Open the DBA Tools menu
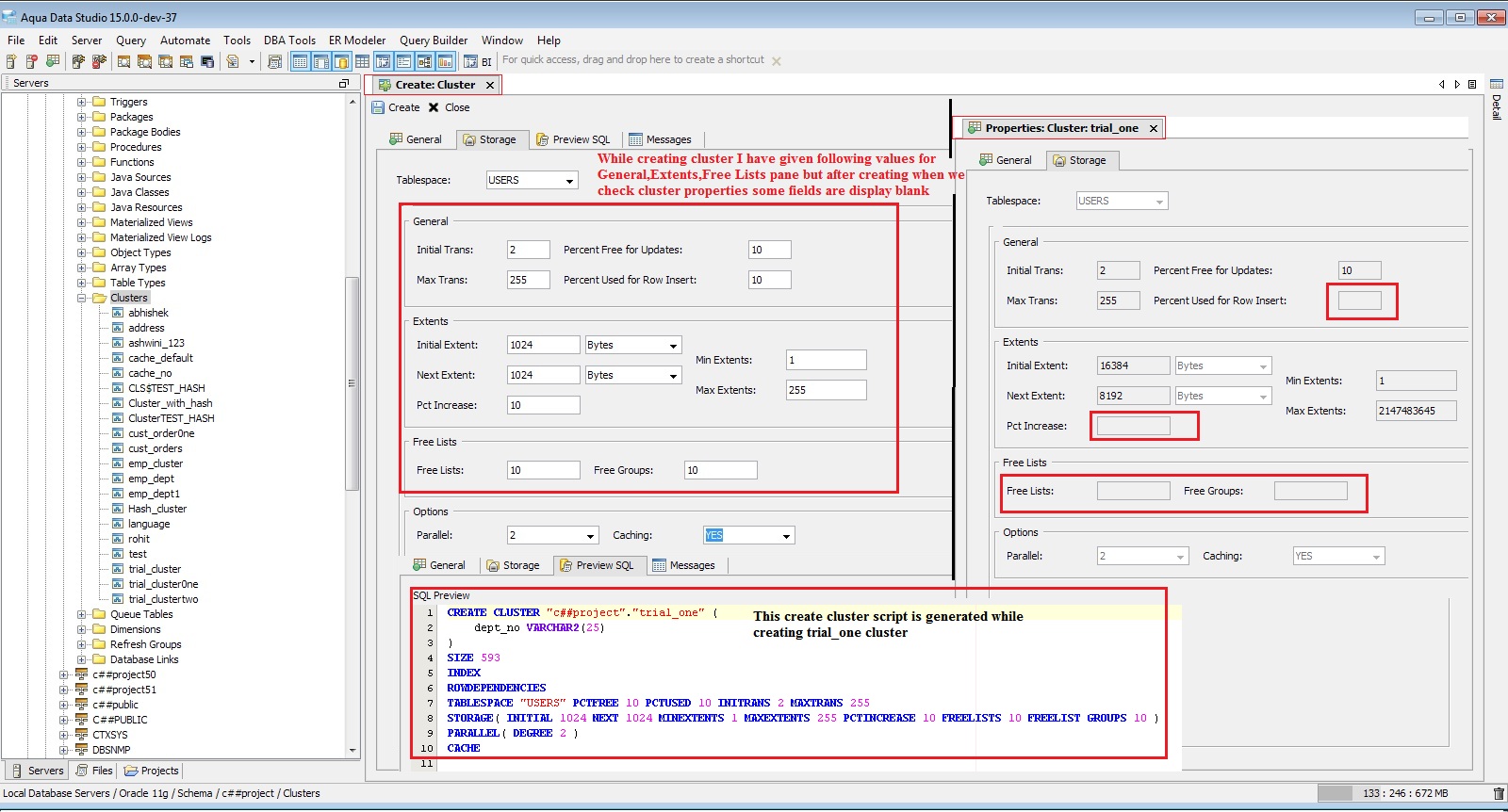Screen dimensions: 1508x812 tap(289, 41)
